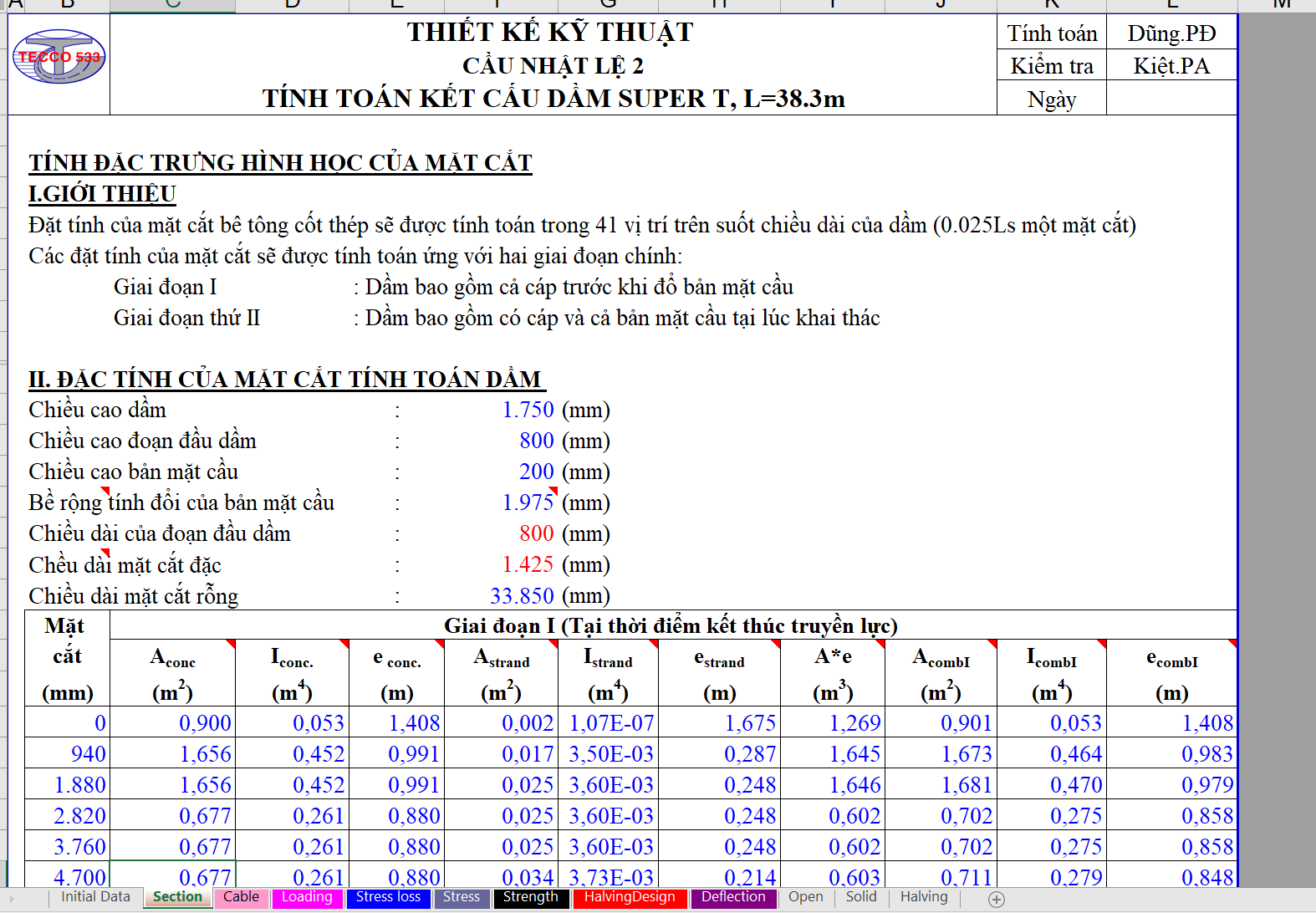Screen dimensions: 1316x913
Task: Open the black Strength sheet tab
Action: tap(530, 897)
